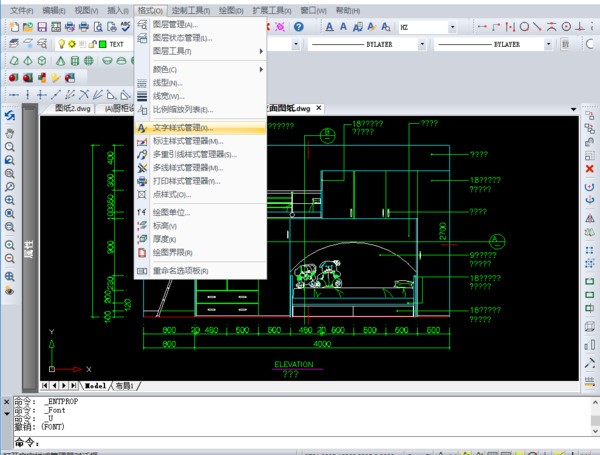Switch to the 布局1 layout tab
The width and height of the screenshot is (600, 455).
click(x=125, y=385)
